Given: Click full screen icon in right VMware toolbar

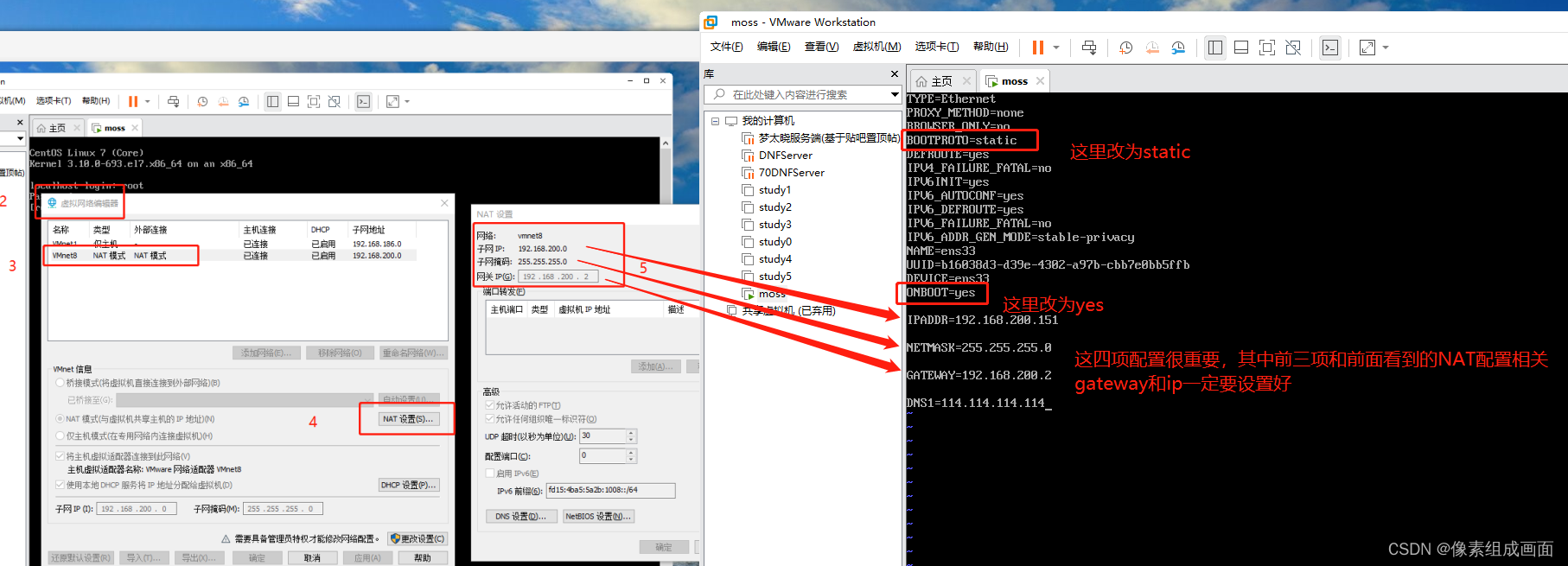Looking at the screenshot, I should click(1267, 48).
